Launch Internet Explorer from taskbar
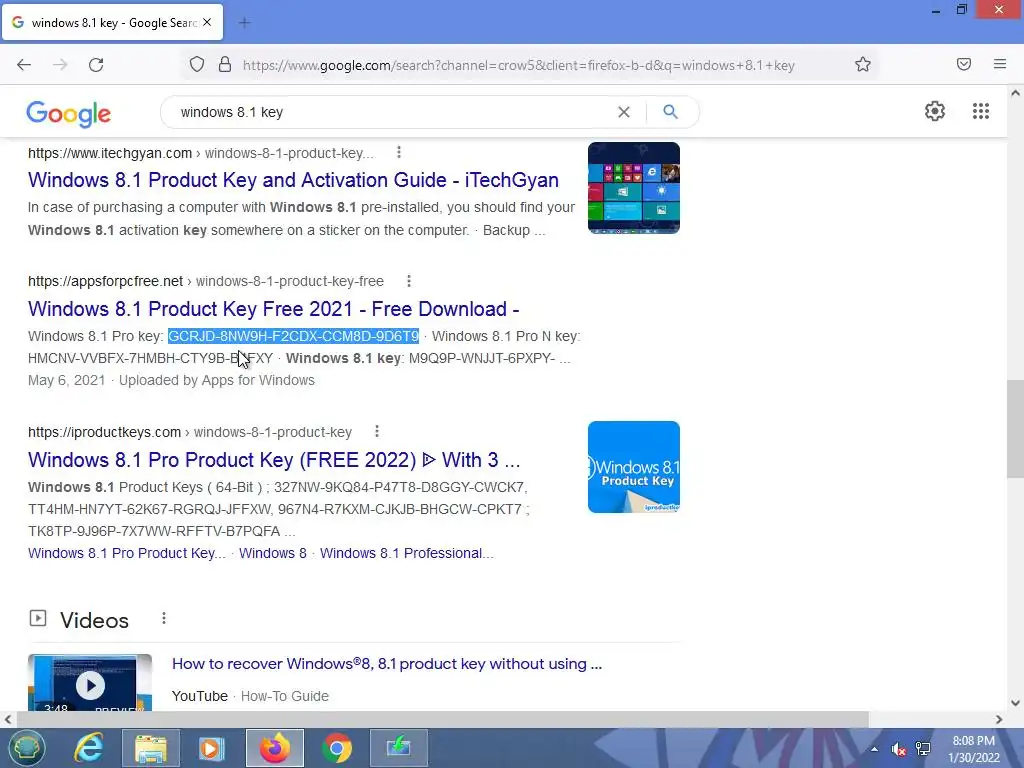 pyautogui.click(x=88, y=748)
